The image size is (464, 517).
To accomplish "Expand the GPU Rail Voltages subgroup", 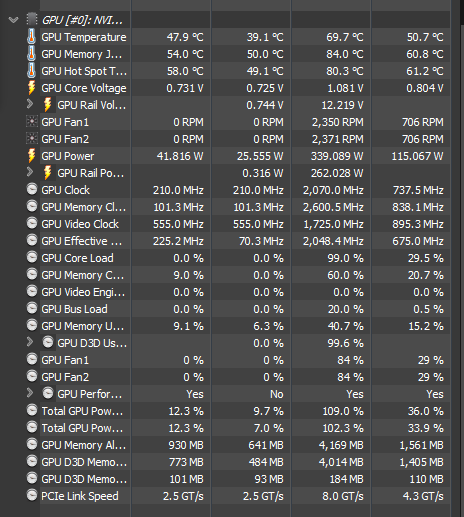I will (x=30, y=104).
